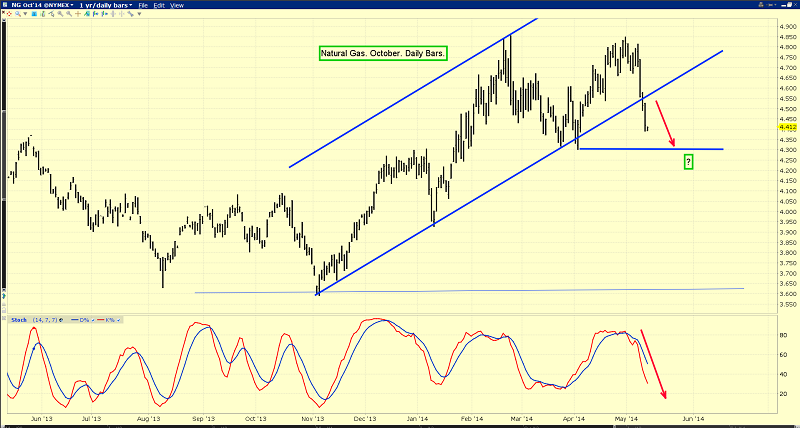The image size is (800, 428).
Task: Open the 1 yr/daily bars period dropdown
Action: click(106, 5)
